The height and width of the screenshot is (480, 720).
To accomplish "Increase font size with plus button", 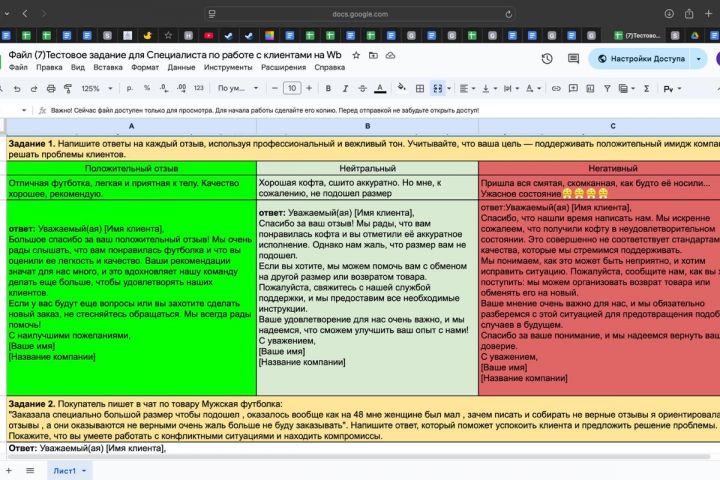I will pyautogui.click(x=309, y=88).
